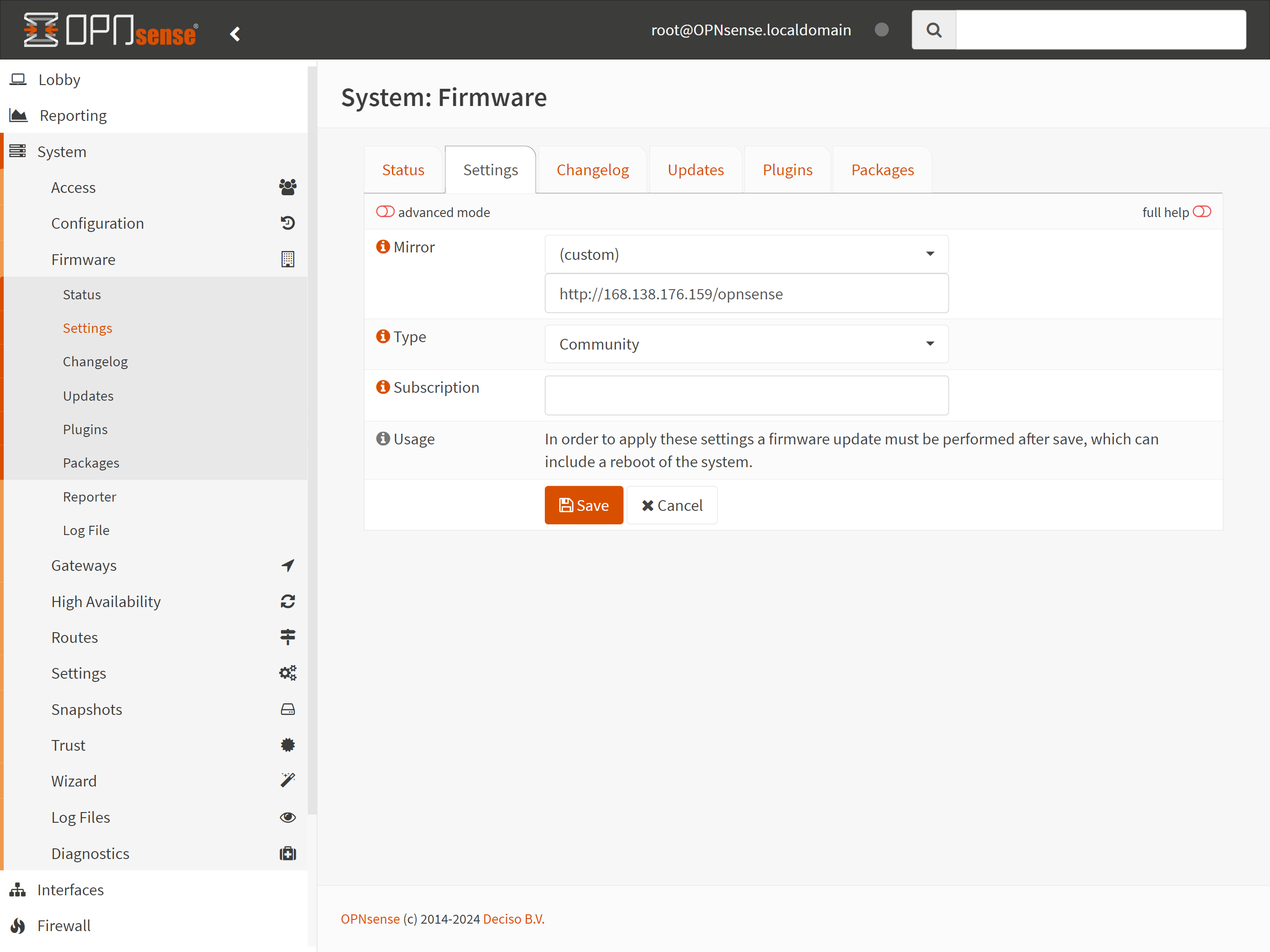1270x952 pixels.
Task: Click the Firmware building icon
Action: (x=288, y=259)
